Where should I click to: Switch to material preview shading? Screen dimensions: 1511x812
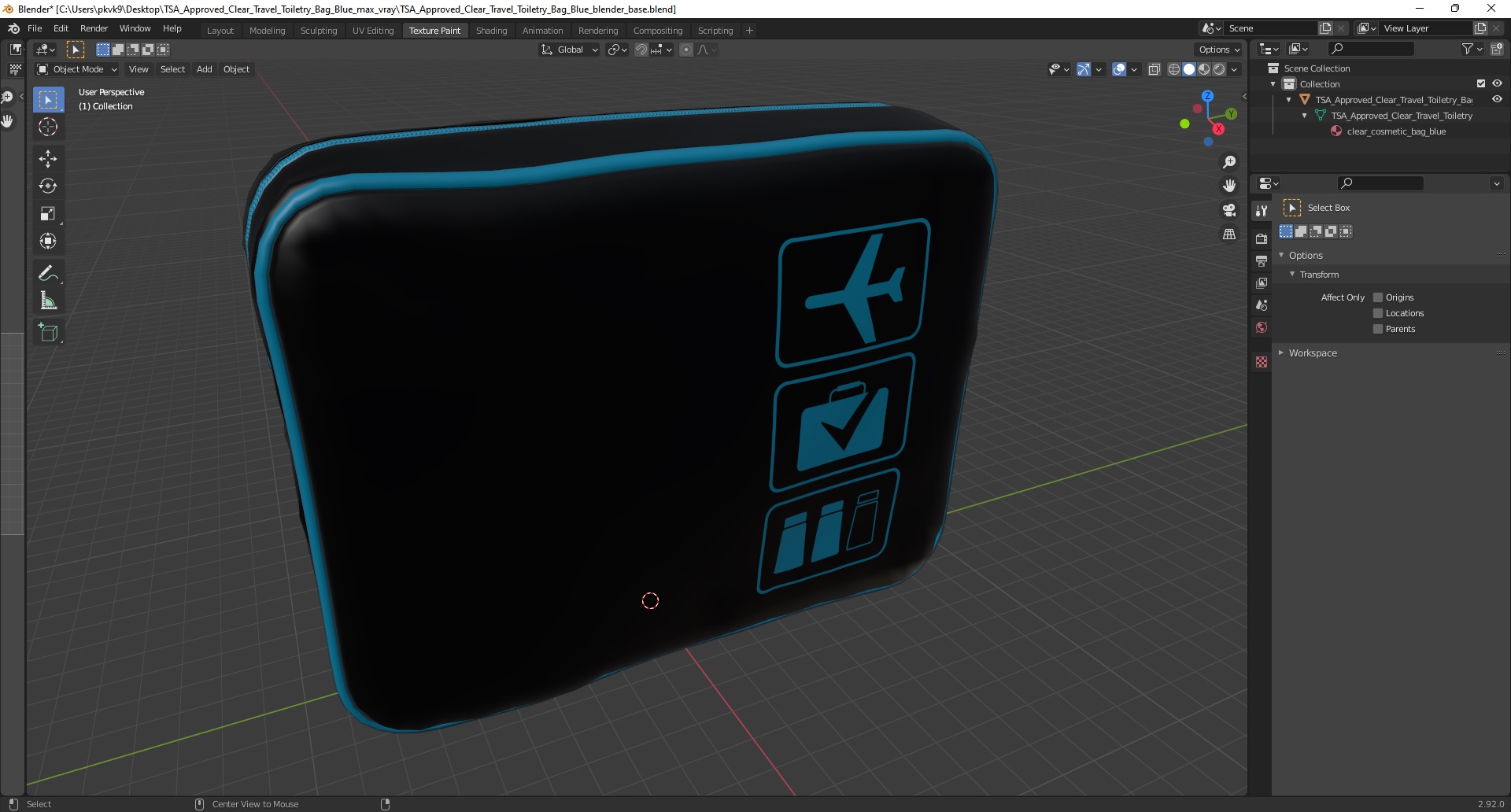tap(1204, 69)
